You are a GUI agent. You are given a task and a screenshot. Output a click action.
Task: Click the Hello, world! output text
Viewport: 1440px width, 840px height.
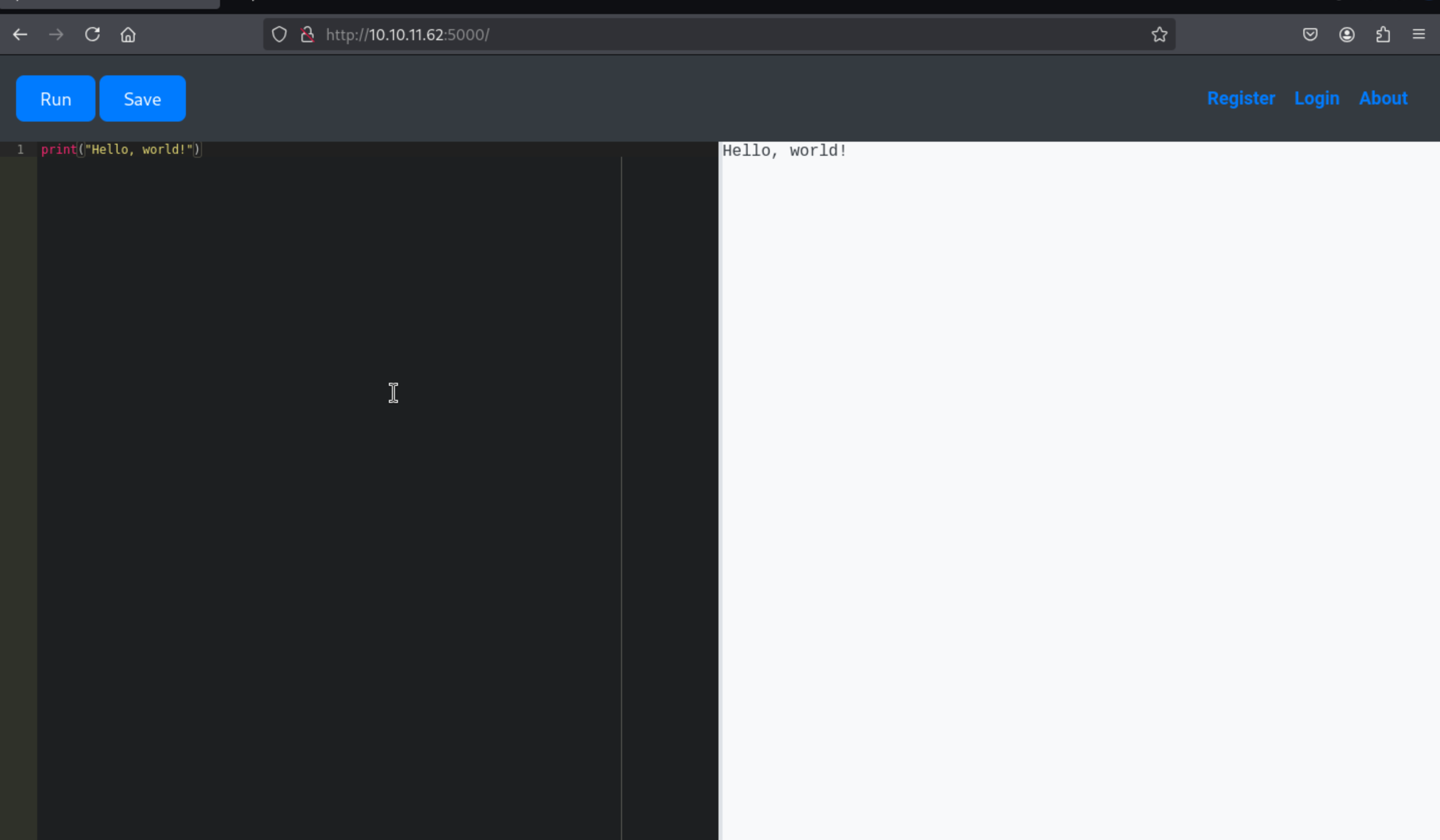(784, 151)
